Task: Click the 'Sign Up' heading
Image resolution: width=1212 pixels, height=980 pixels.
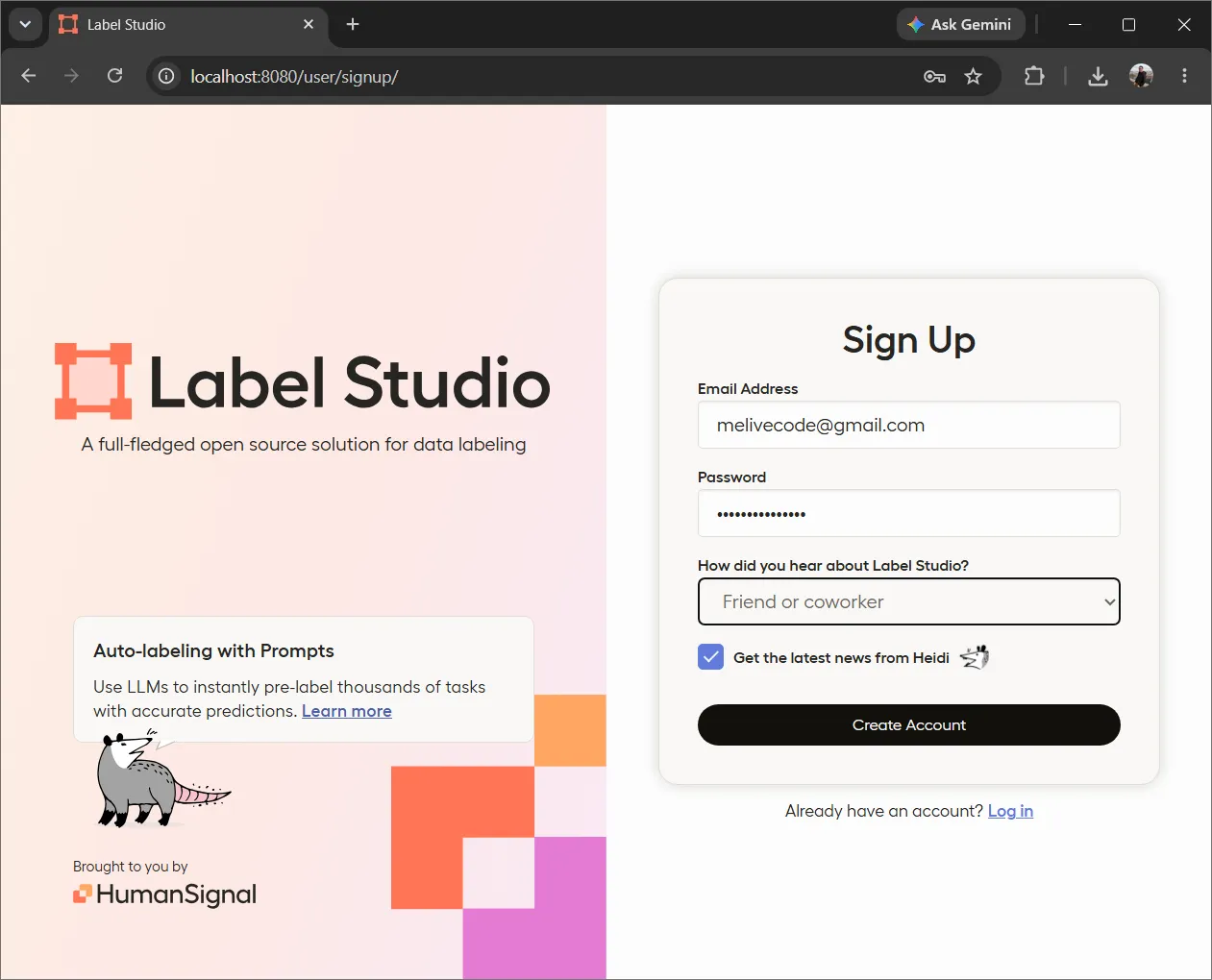Action: pyautogui.click(x=908, y=340)
